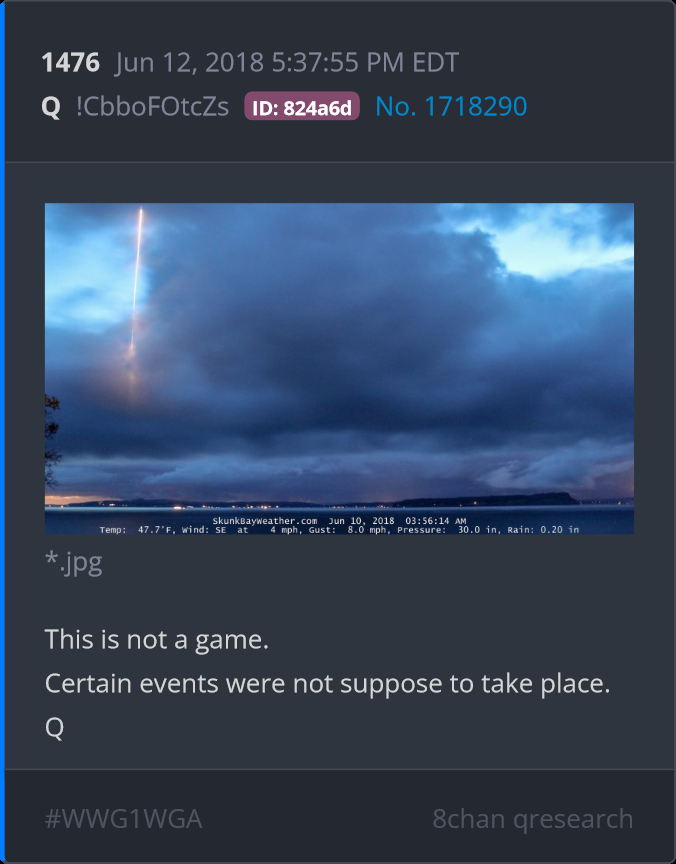
Task: Open the stormy sky image thumbnail
Action: coord(339,369)
